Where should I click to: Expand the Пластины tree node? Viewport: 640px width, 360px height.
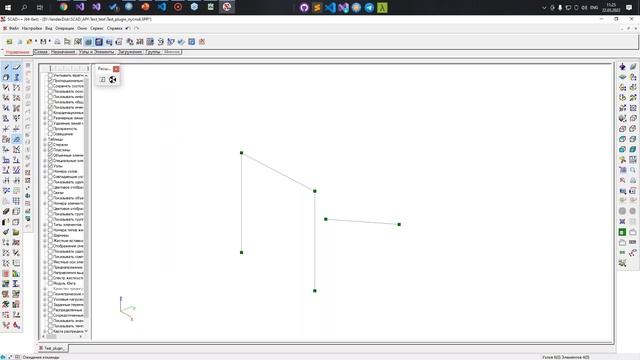click(x=45, y=150)
